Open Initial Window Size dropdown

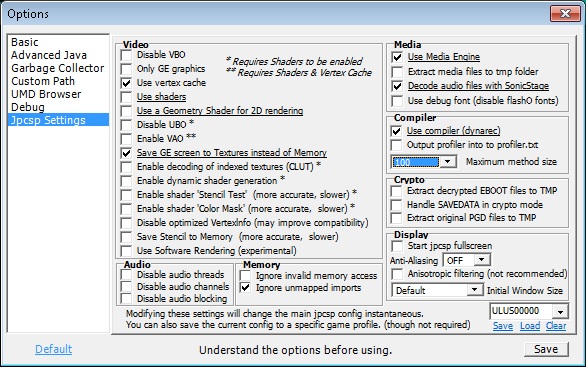(x=475, y=290)
